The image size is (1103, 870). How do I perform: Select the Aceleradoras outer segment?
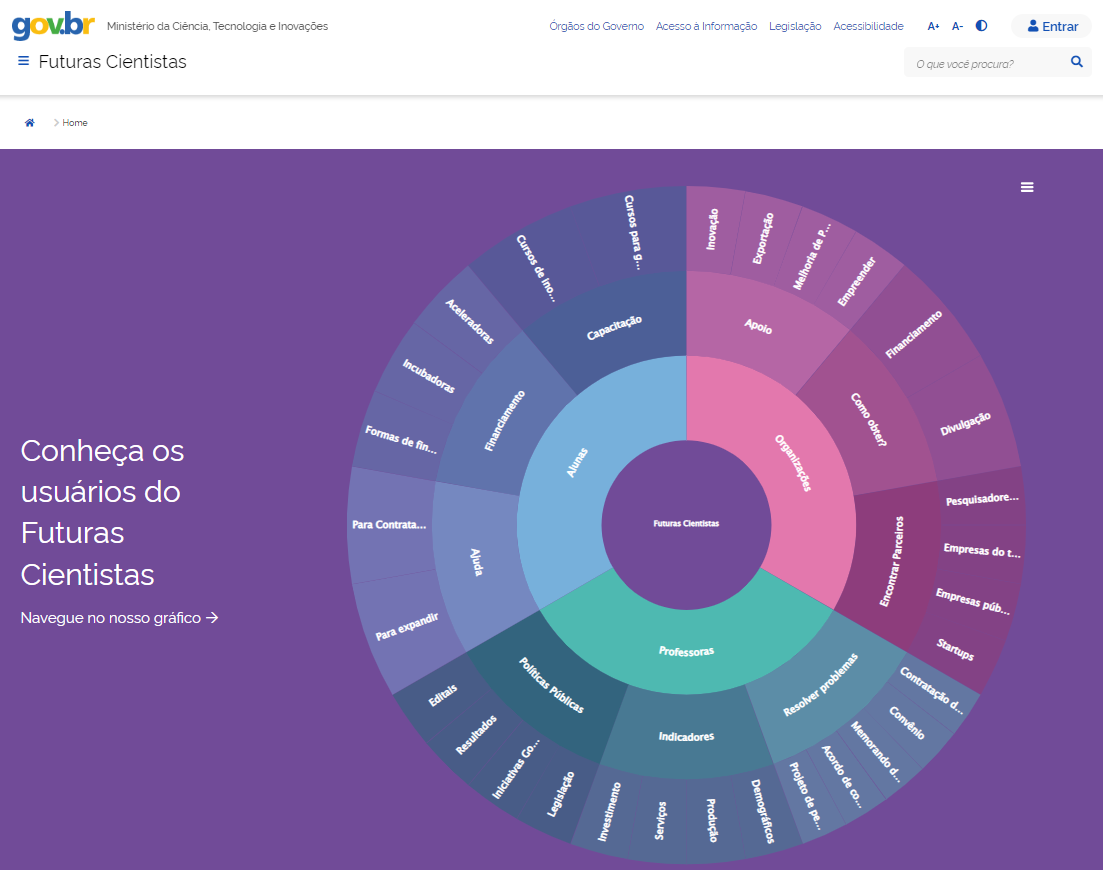click(x=469, y=321)
